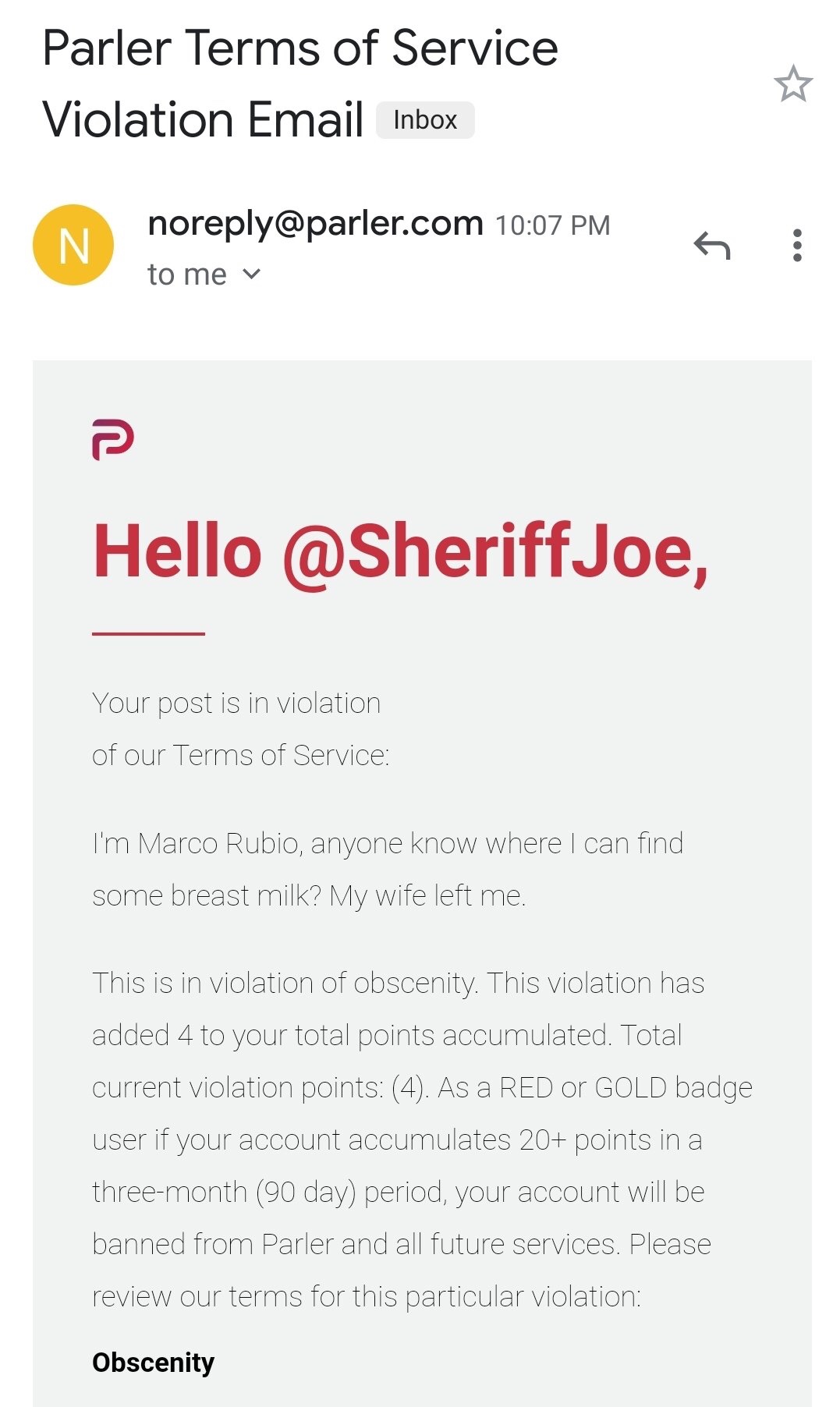Select the noreply@parler.com sender address
840x1407 pixels.
pos(315,224)
